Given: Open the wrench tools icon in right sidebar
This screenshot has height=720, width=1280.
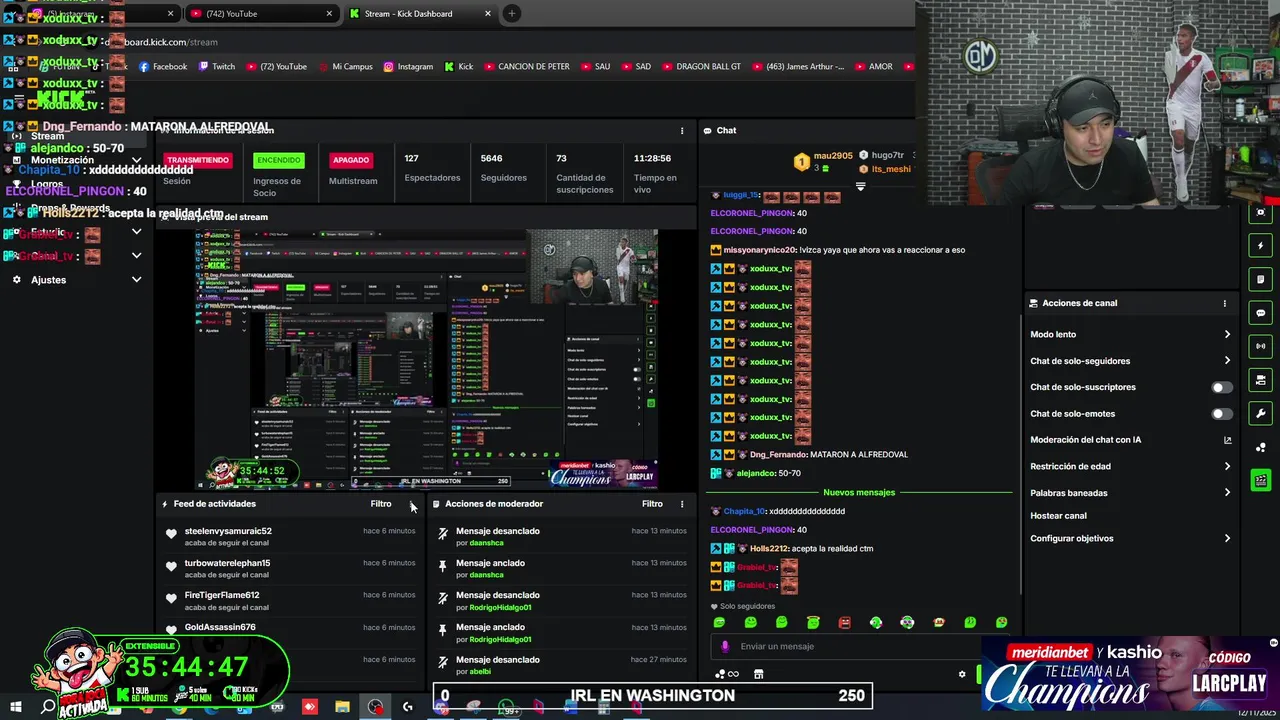Looking at the screenshot, I should coord(1261,414).
